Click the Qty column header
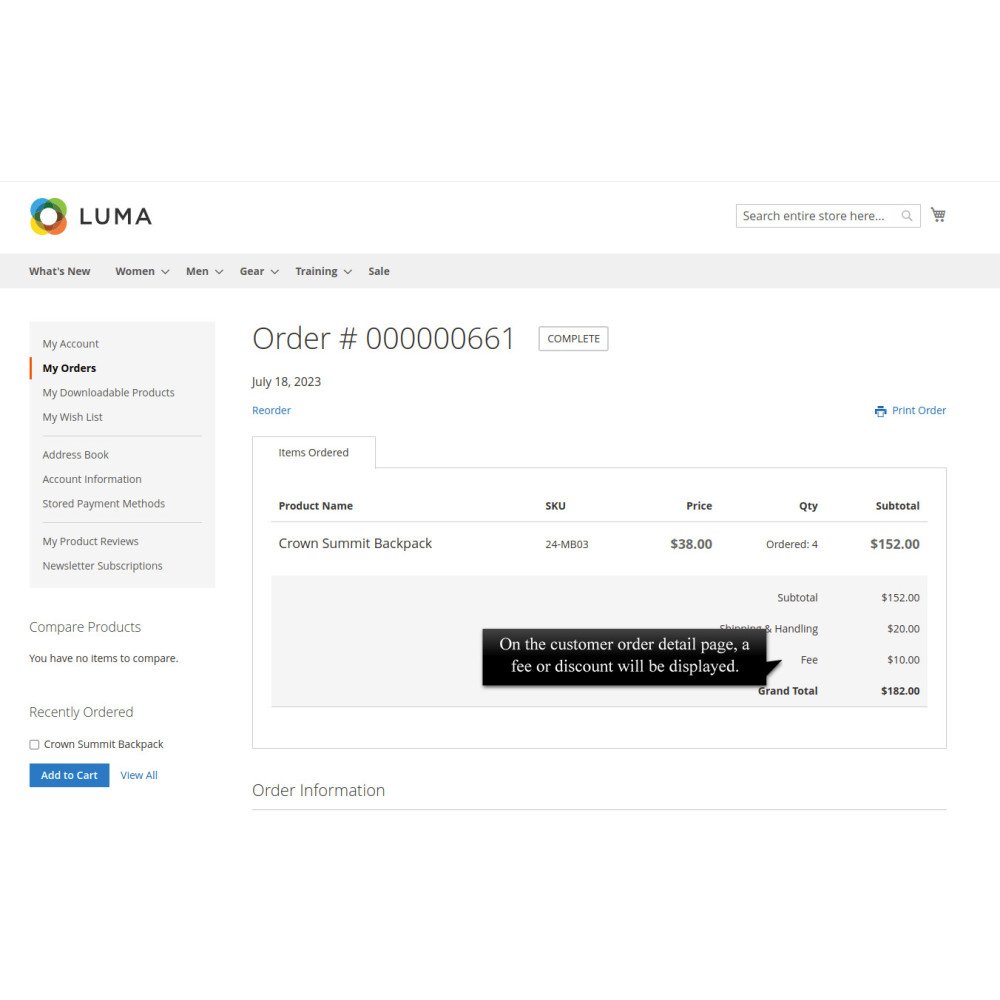Image resolution: width=1000 pixels, height=1000 pixels. pyautogui.click(x=808, y=506)
